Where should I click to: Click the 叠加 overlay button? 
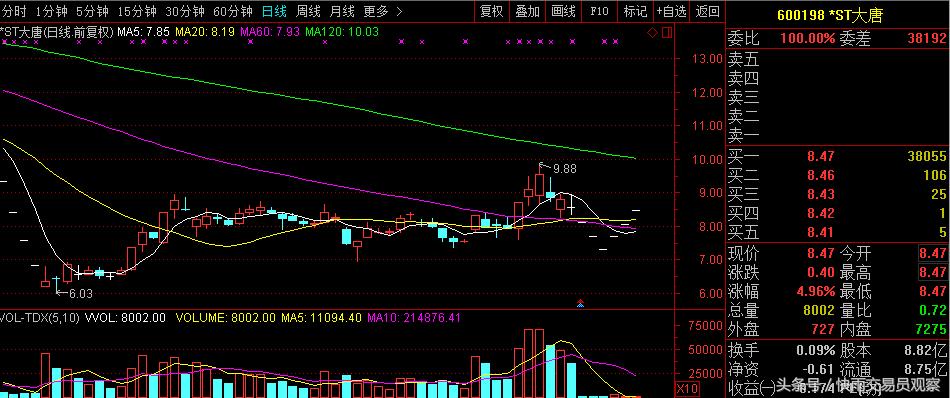(527, 11)
